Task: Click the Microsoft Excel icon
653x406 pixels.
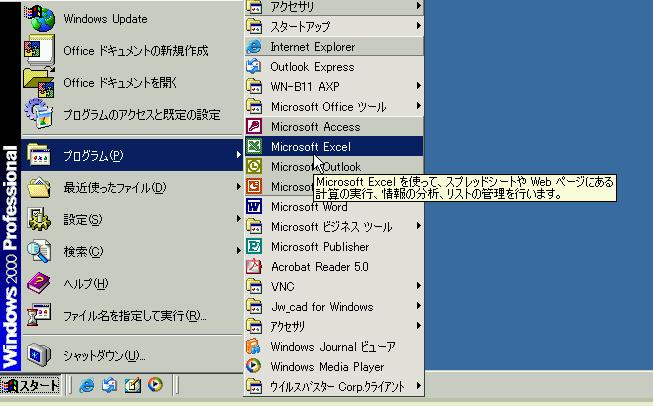Action: click(254, 146)
